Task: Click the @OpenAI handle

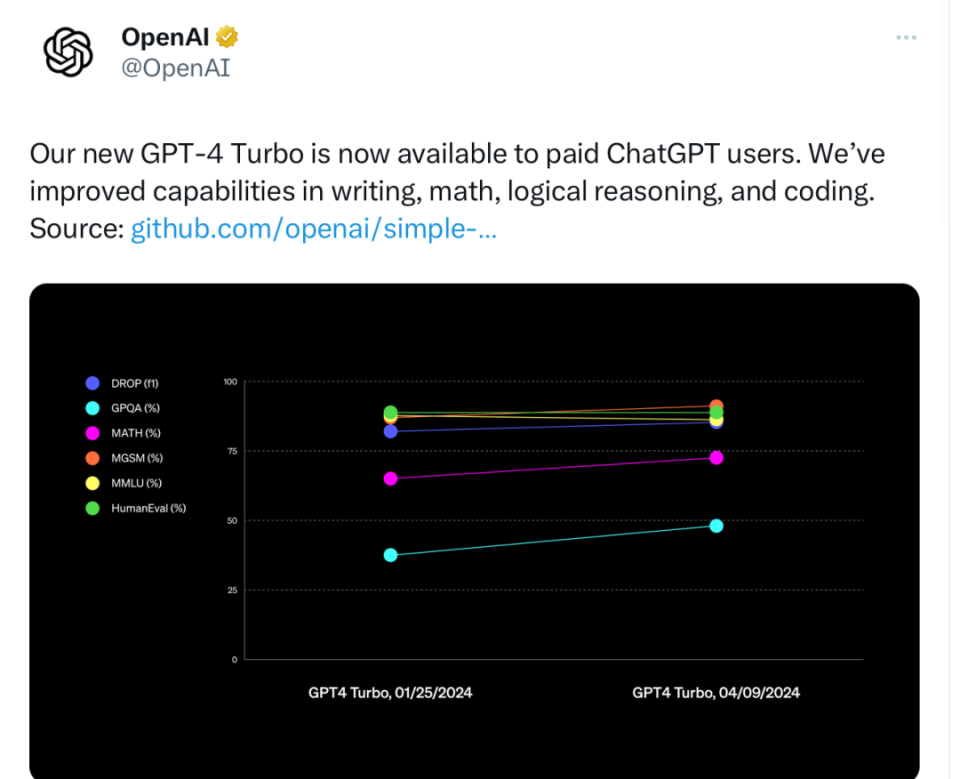Action: click(x=175, y=69)
